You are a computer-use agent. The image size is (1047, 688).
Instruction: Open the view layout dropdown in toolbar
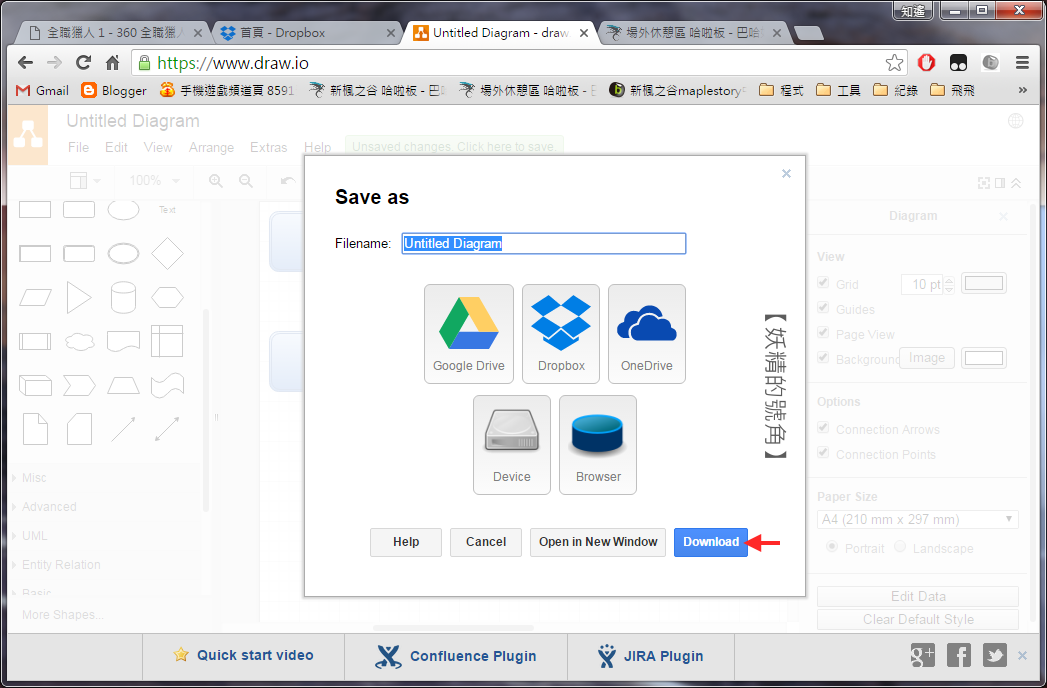pos(85,181)
